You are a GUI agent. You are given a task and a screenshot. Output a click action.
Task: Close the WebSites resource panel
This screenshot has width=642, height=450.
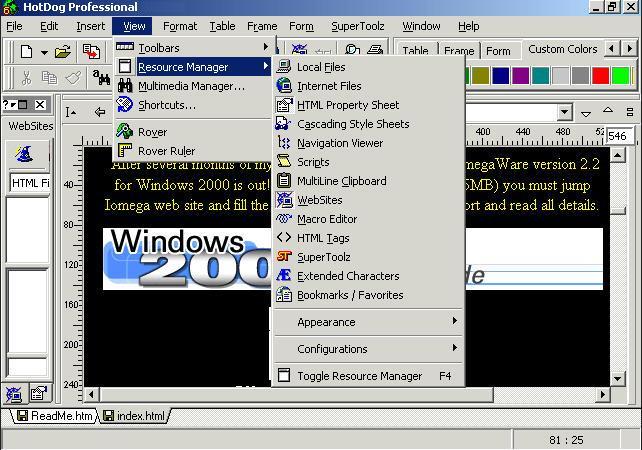pyautogui.click(x=40, y=105)
